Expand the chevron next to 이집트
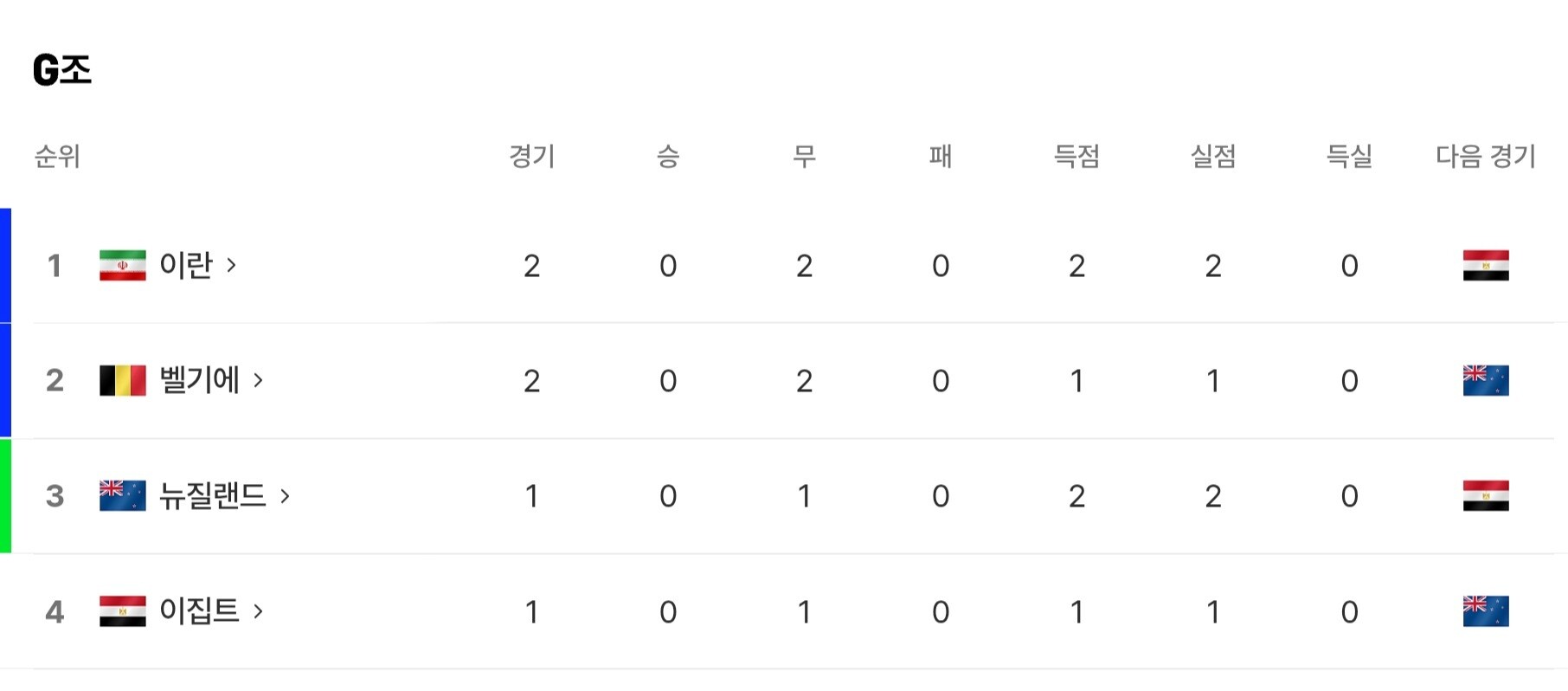The image size is (1568, 691). [x=258, y=611]
